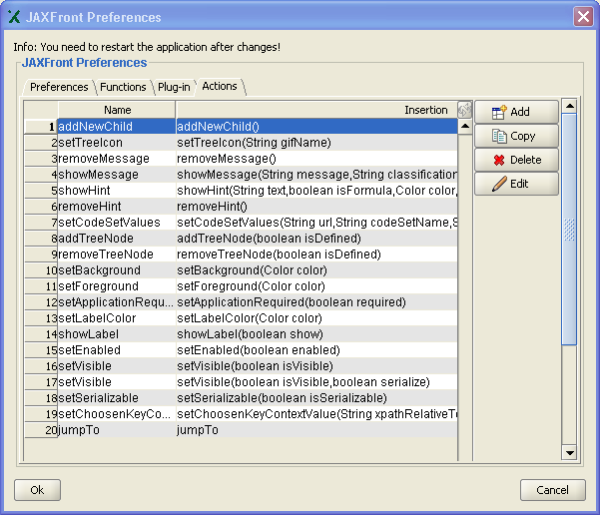
Task: Close the JAXFront Preferences window
Action: click(x=582, y=17)
